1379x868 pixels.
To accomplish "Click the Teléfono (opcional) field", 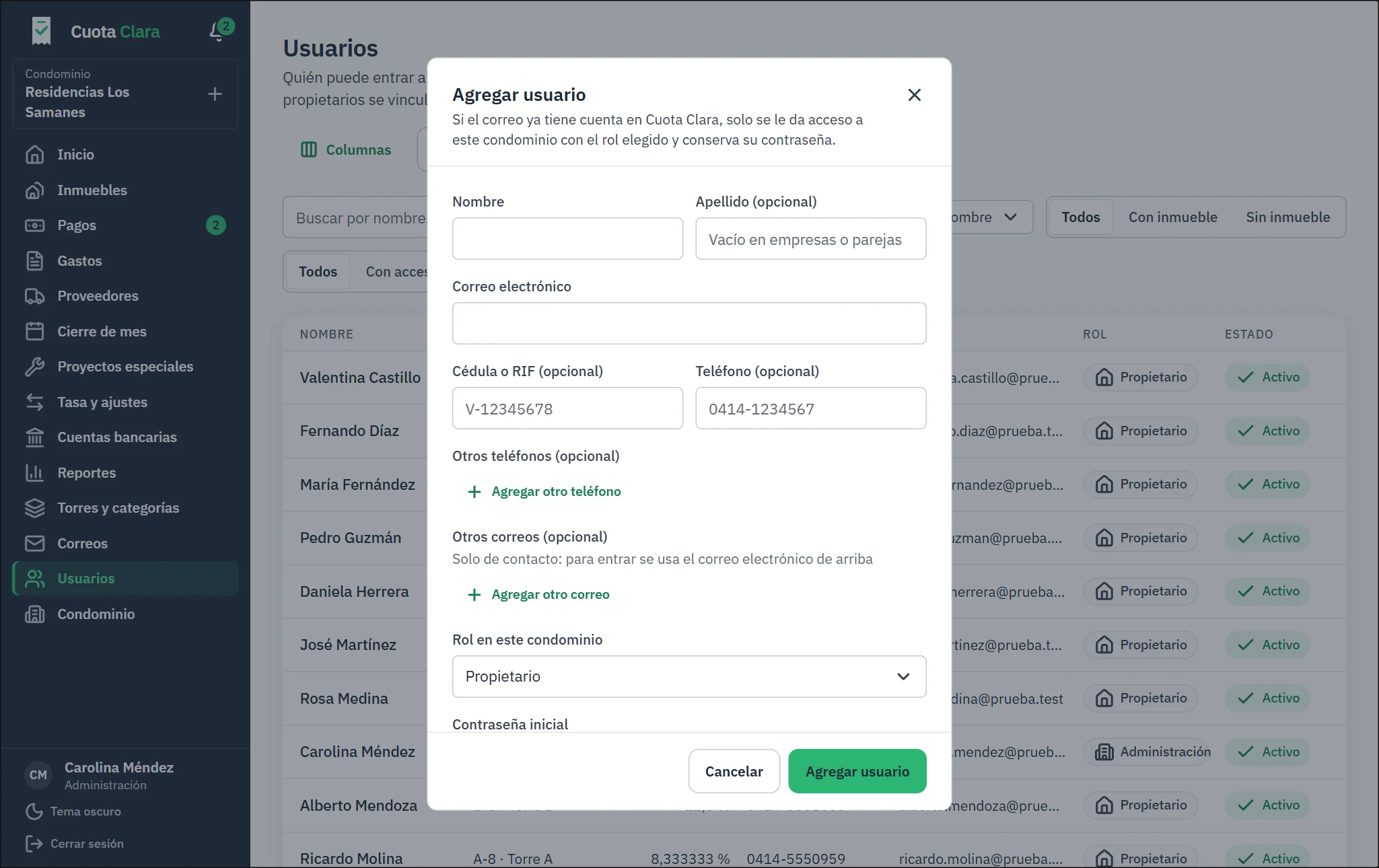I will tap(810, 408).
